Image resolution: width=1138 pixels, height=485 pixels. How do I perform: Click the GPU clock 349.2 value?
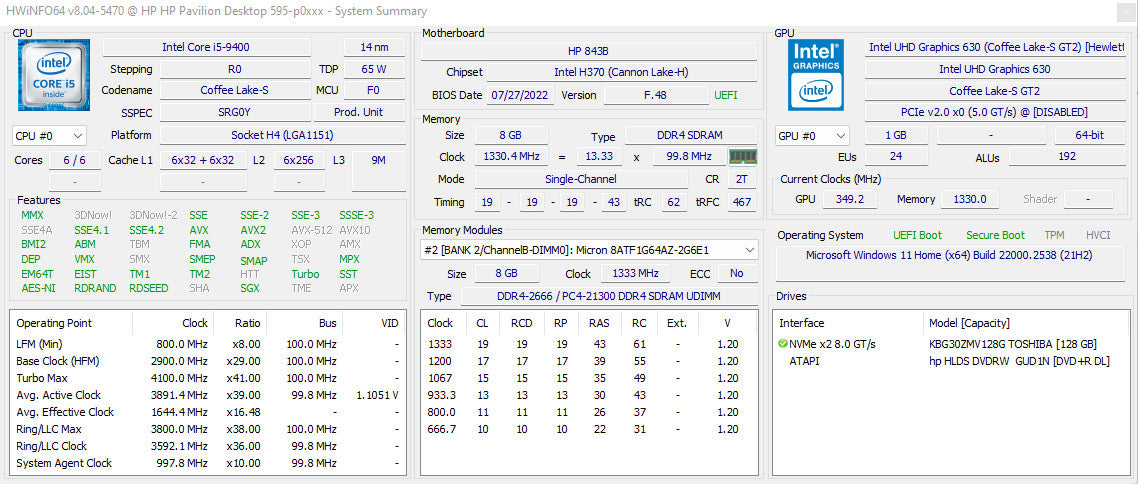tap(848, 199)
